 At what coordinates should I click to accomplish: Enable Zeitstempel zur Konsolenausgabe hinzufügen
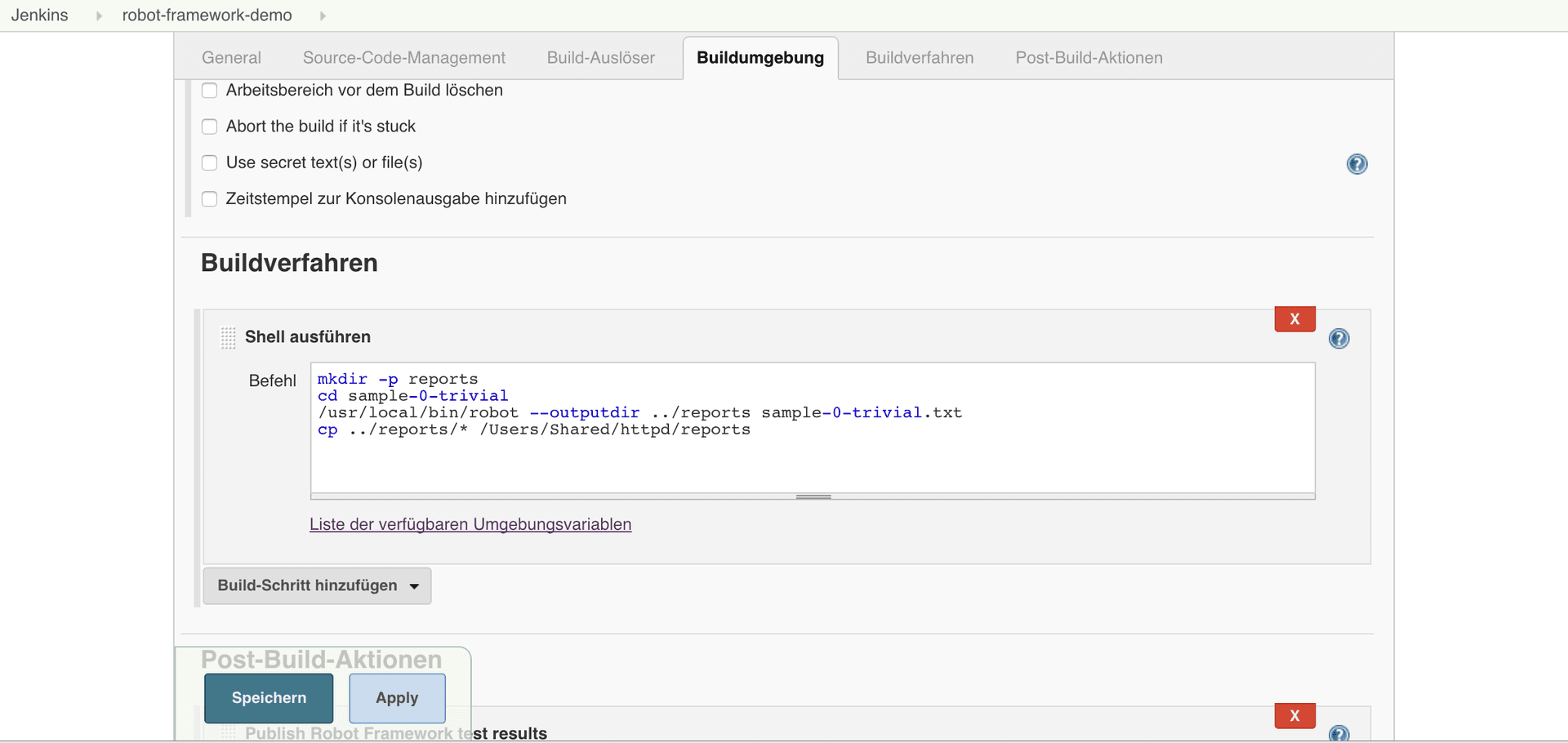click(210, 199)
